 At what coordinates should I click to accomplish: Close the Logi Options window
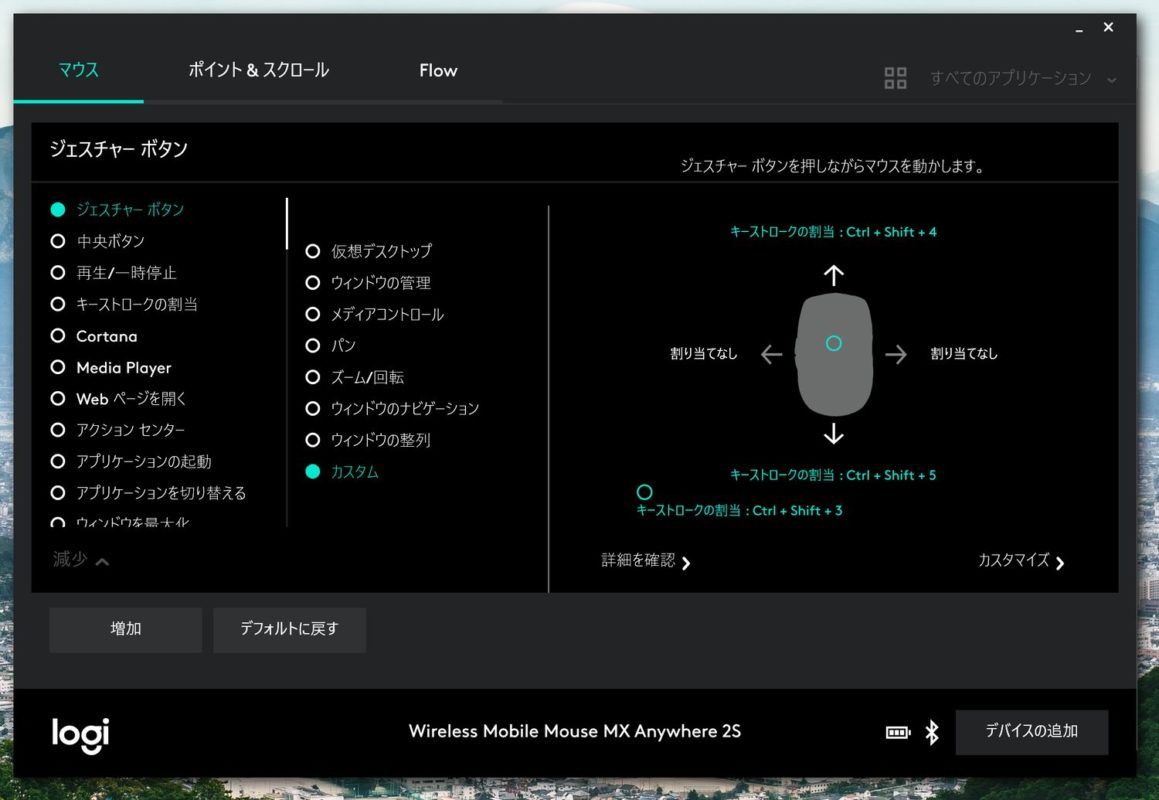(x=1108, y=27)
